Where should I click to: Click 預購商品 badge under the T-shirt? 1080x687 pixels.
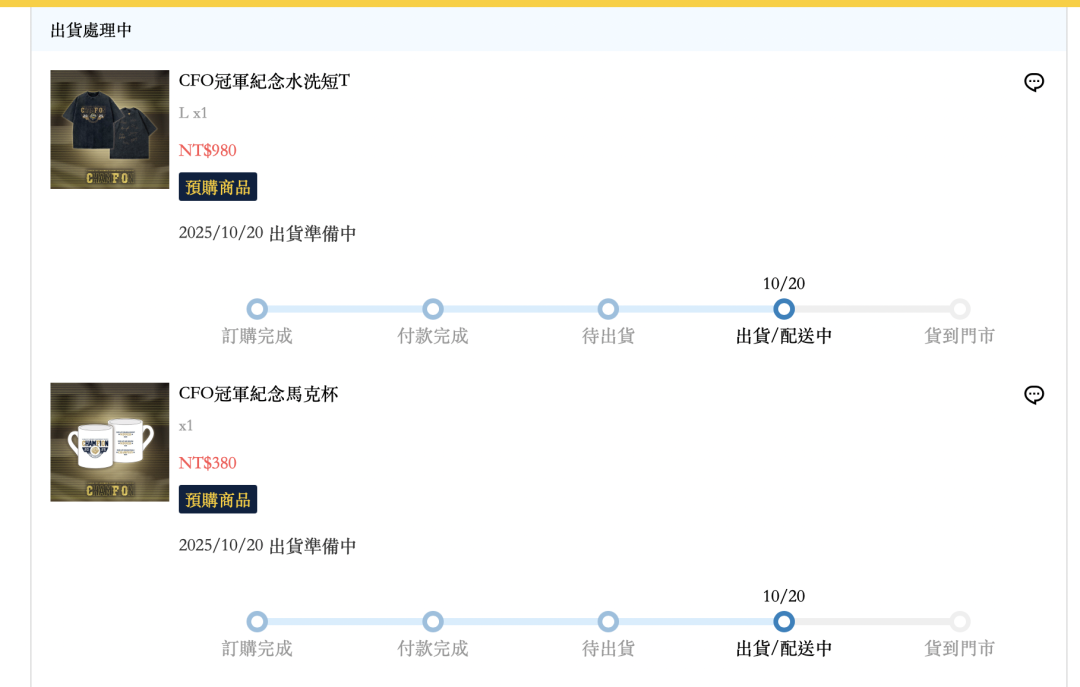[218, 187]
